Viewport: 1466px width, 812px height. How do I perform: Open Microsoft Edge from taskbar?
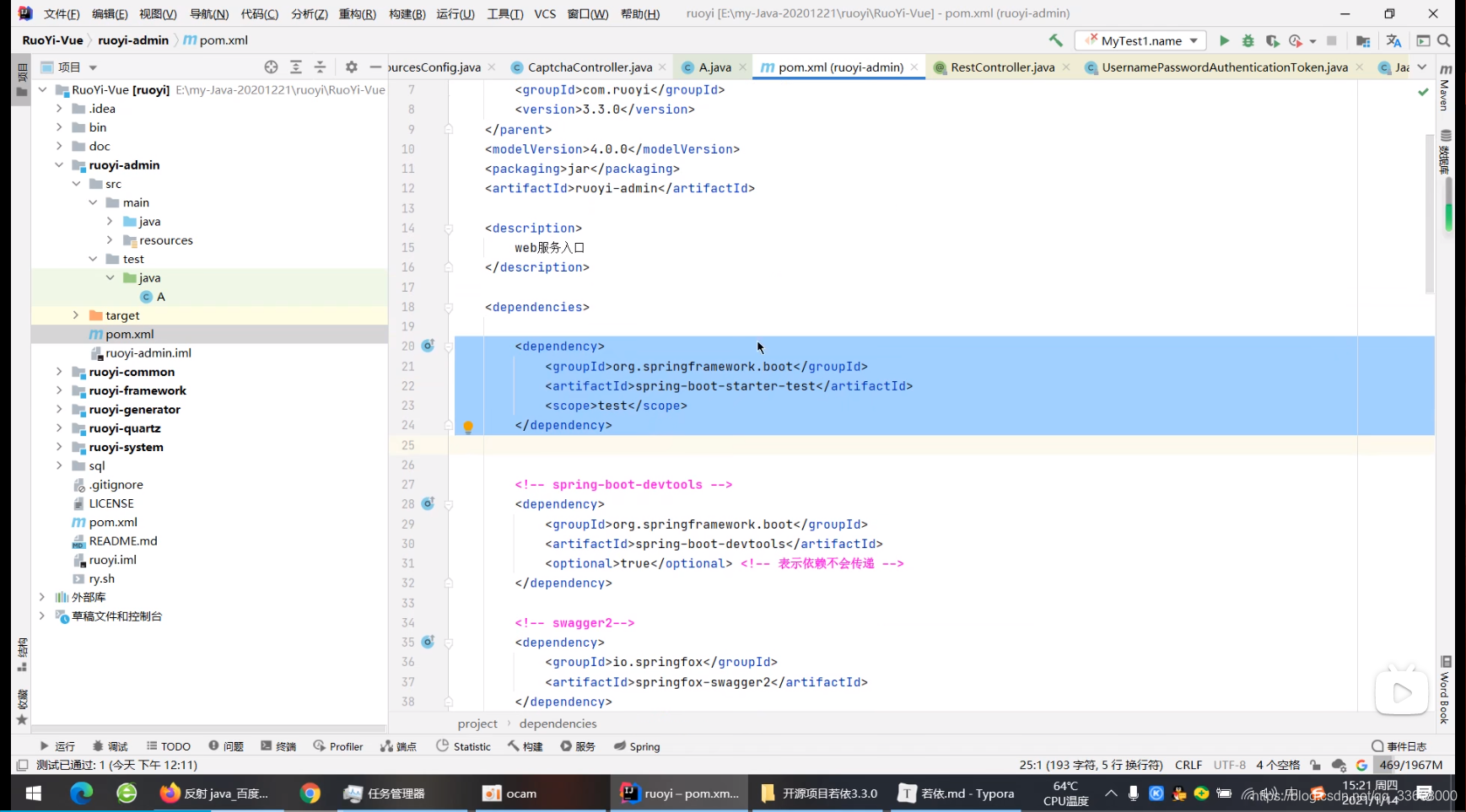tap(81, 793)
